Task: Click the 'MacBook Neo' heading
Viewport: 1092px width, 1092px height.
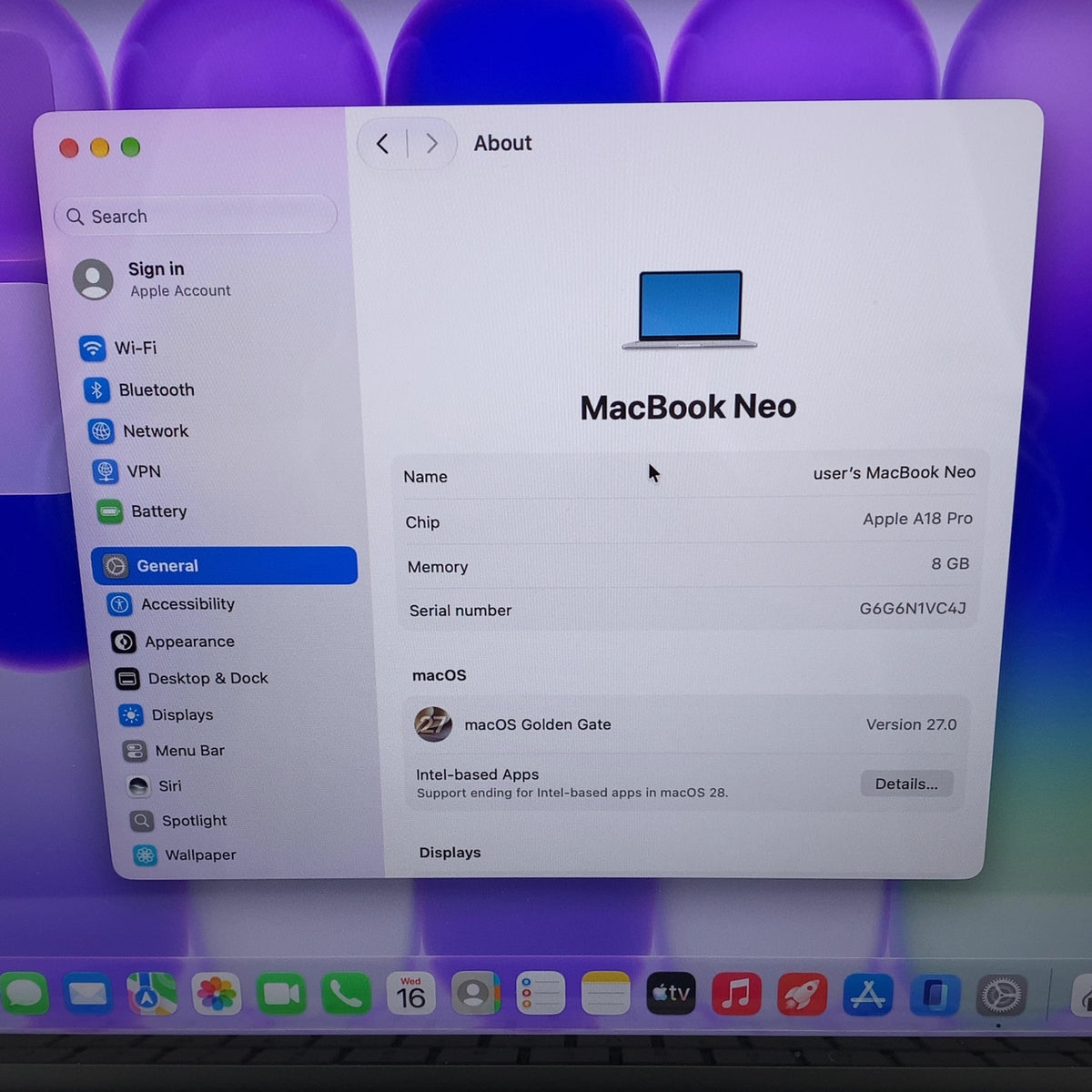Action: (x=688, y=407)
